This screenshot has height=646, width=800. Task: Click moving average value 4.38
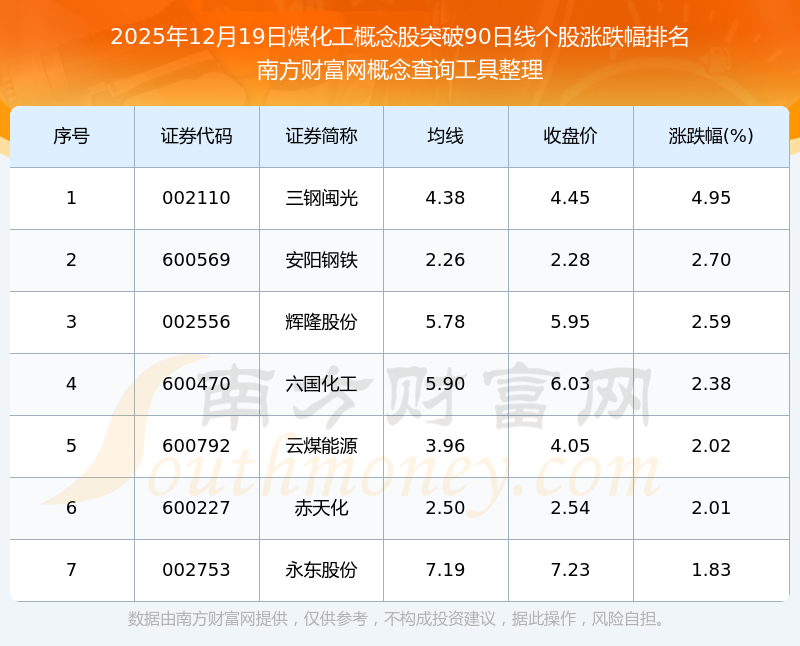(x=445, y=198)
